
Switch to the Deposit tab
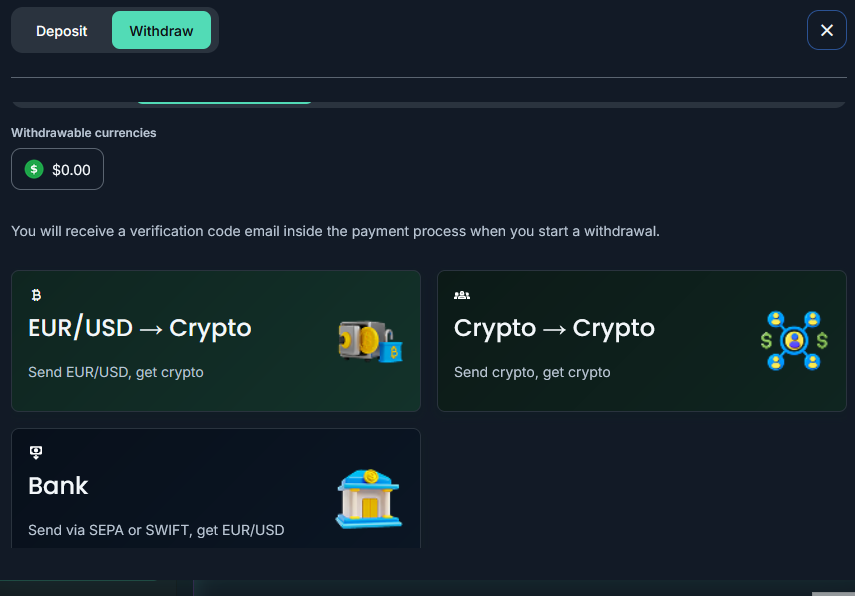coord(62,31)
